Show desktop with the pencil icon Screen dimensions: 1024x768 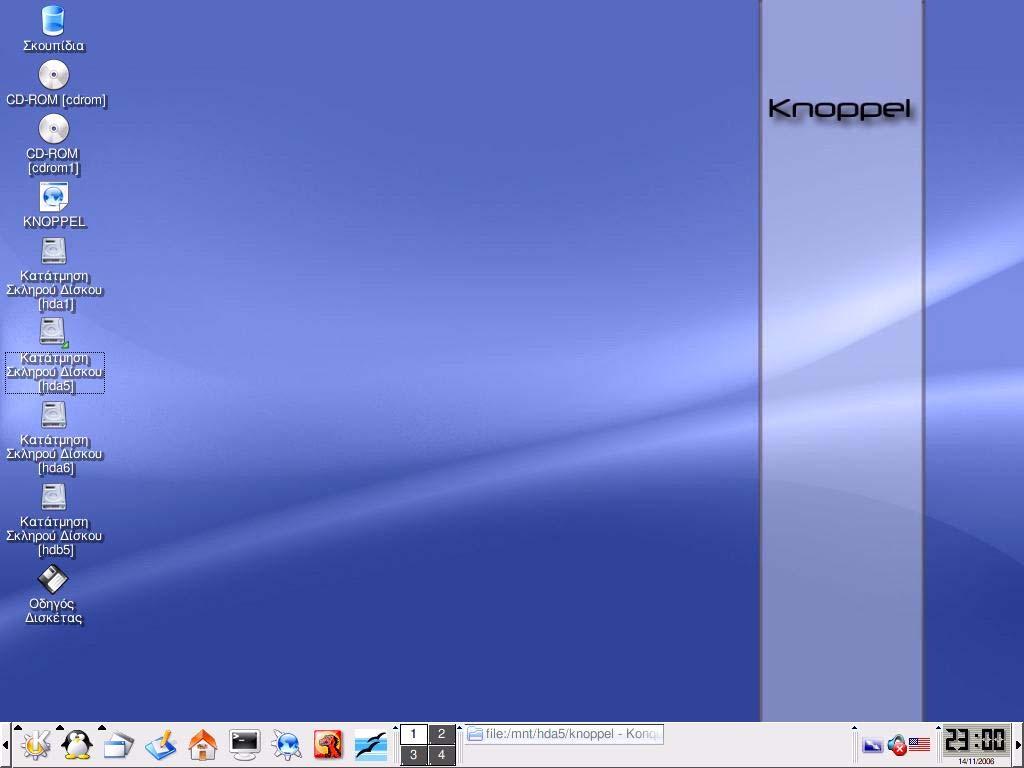161,745
